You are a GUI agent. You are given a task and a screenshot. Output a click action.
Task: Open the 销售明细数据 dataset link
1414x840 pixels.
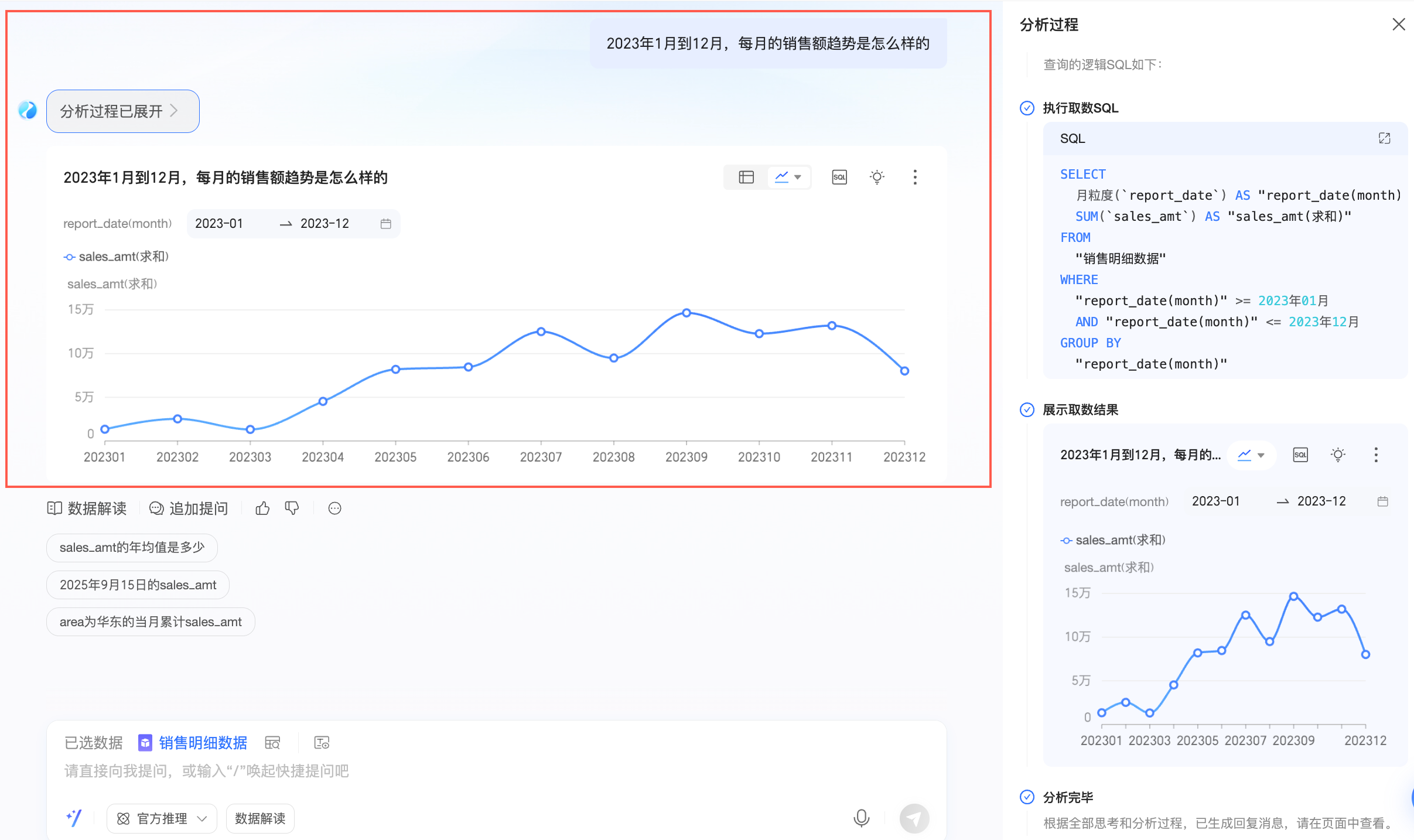coord(203,743)
